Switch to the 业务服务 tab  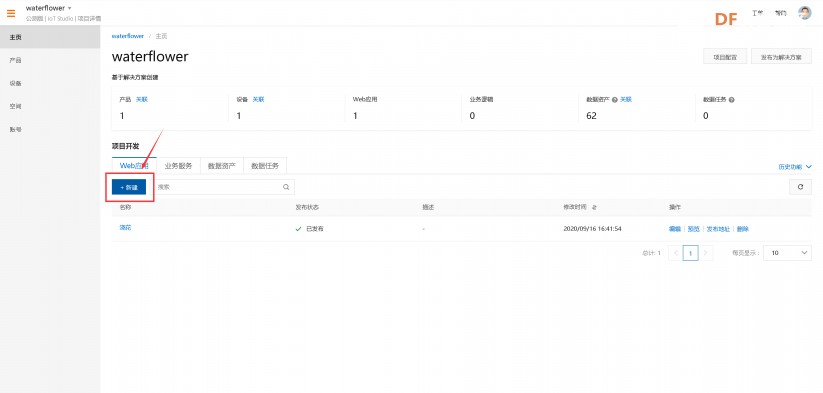[x=178, y=166]
